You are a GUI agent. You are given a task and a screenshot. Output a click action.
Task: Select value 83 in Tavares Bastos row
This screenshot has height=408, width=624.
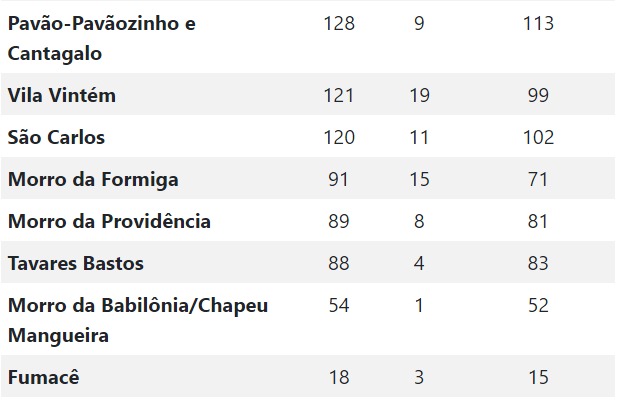click(538, 264)
